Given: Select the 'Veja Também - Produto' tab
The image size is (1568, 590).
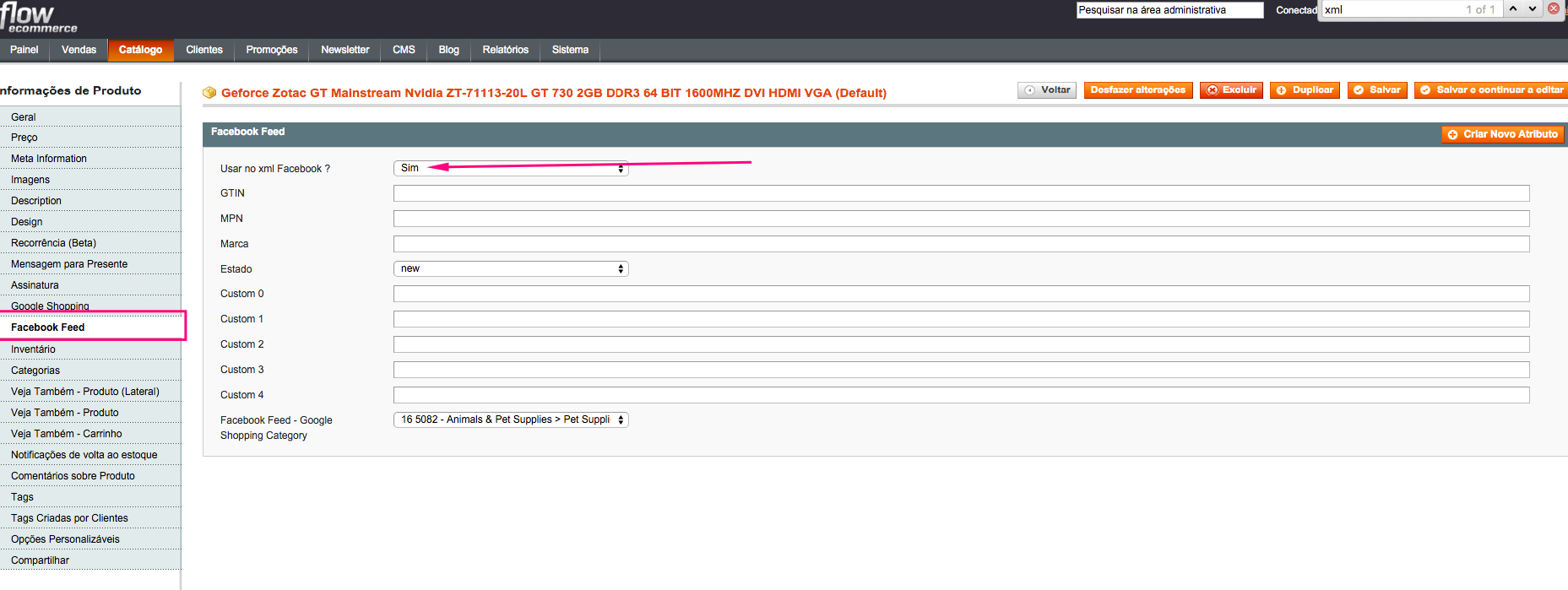Looking at the screenshot, I should coord(90,413).
